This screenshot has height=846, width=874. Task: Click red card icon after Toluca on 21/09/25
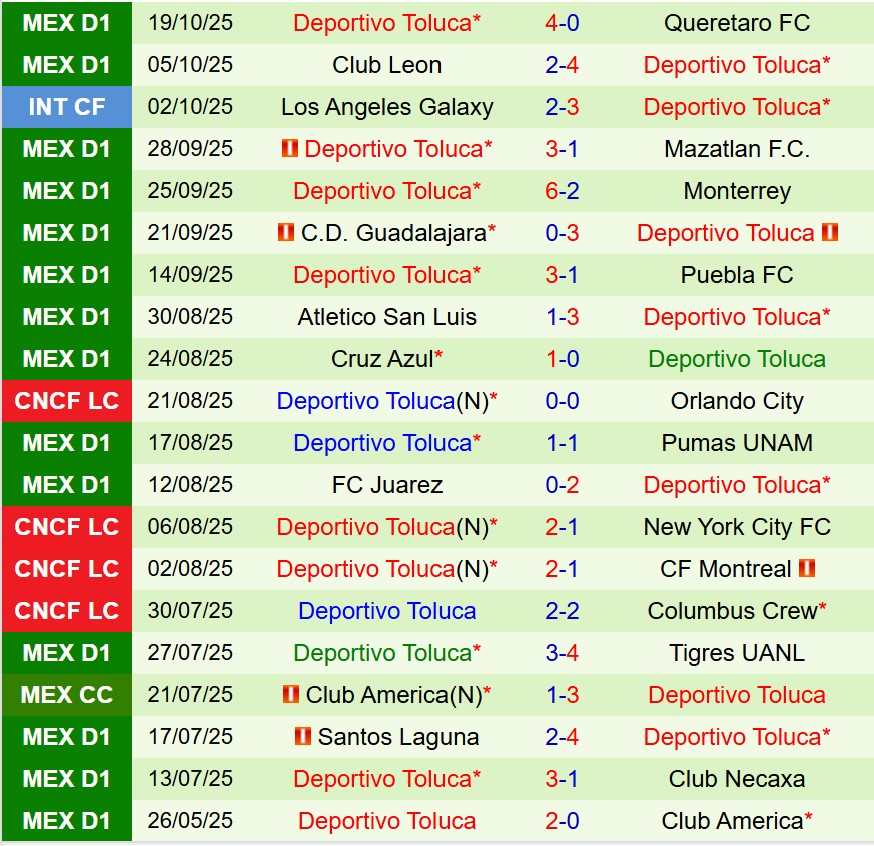point(829,233)
